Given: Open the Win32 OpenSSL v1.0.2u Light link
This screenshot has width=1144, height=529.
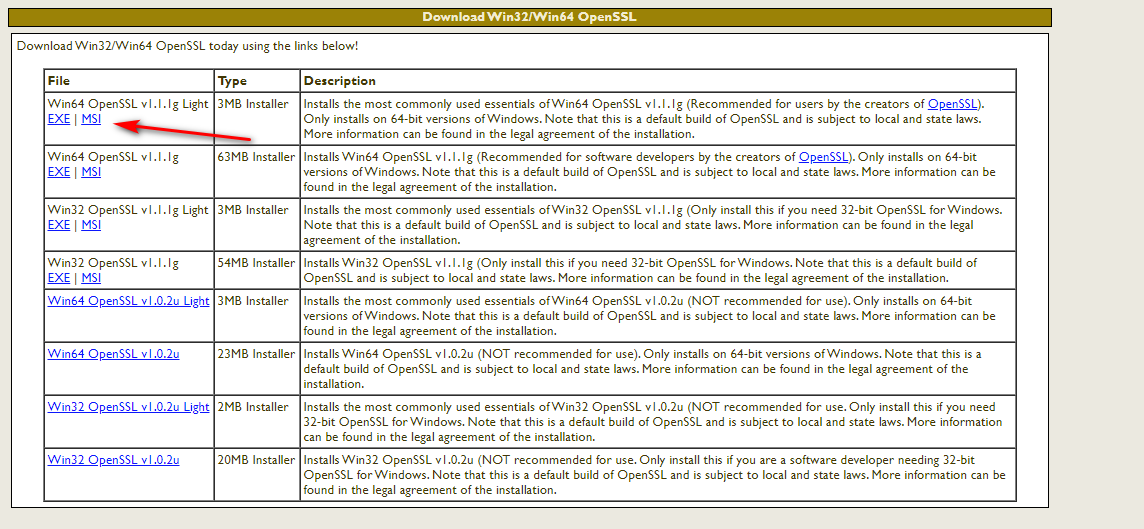Looking at the screenshot, I should [x=128, y=406].
